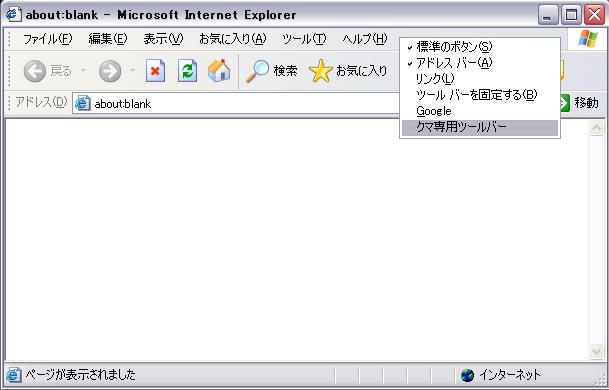This screenshot has width=609, height=390.
Task: Click status text ページが表示されました
Action: (80, 375)
